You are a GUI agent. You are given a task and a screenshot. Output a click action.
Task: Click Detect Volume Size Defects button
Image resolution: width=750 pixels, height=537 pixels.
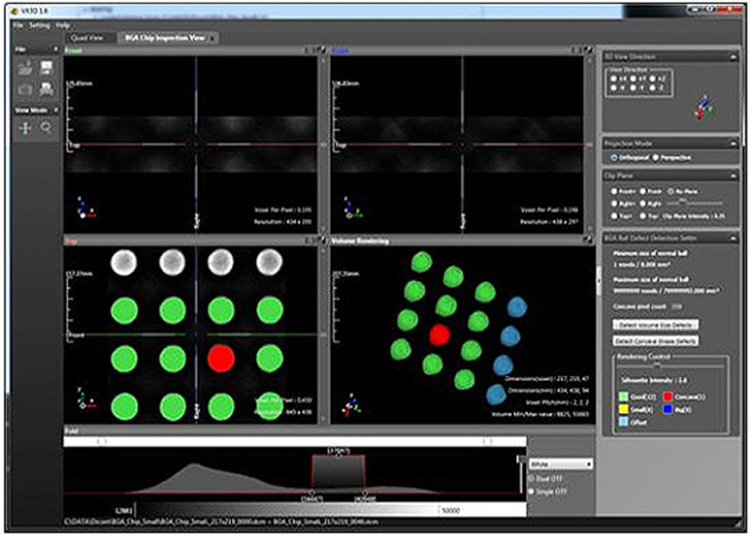(655, 325)
